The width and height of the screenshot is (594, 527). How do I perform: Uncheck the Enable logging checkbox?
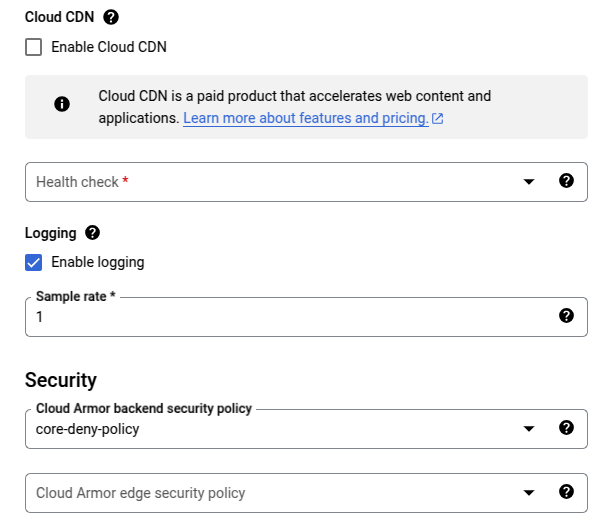click(x=33, y=263)
